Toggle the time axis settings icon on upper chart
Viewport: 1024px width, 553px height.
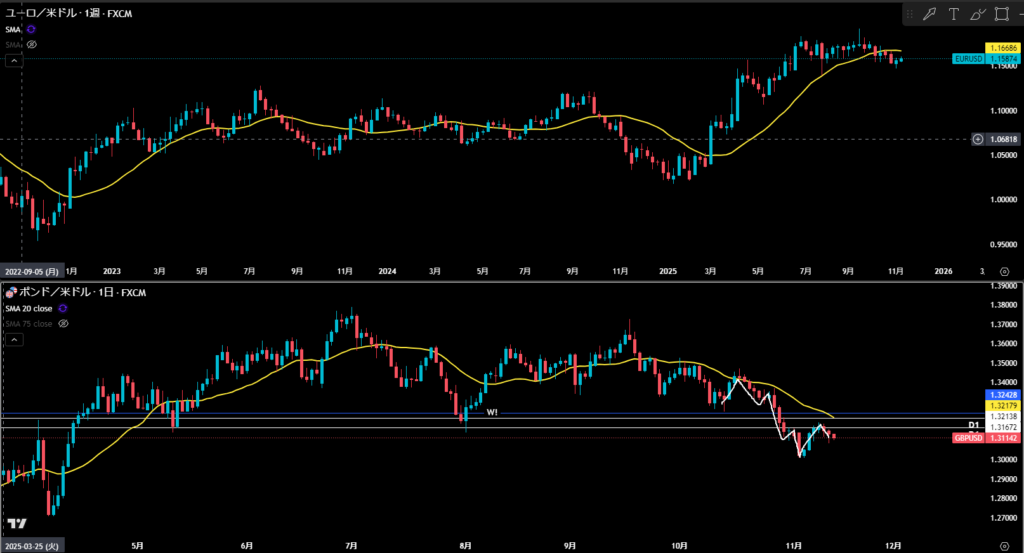pos(1003,271)
